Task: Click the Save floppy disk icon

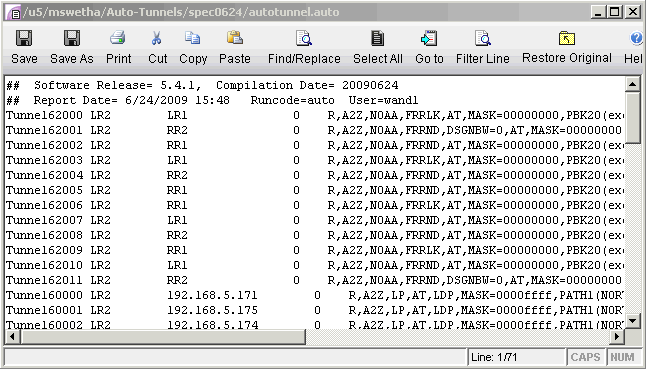Action: point(24,38)
